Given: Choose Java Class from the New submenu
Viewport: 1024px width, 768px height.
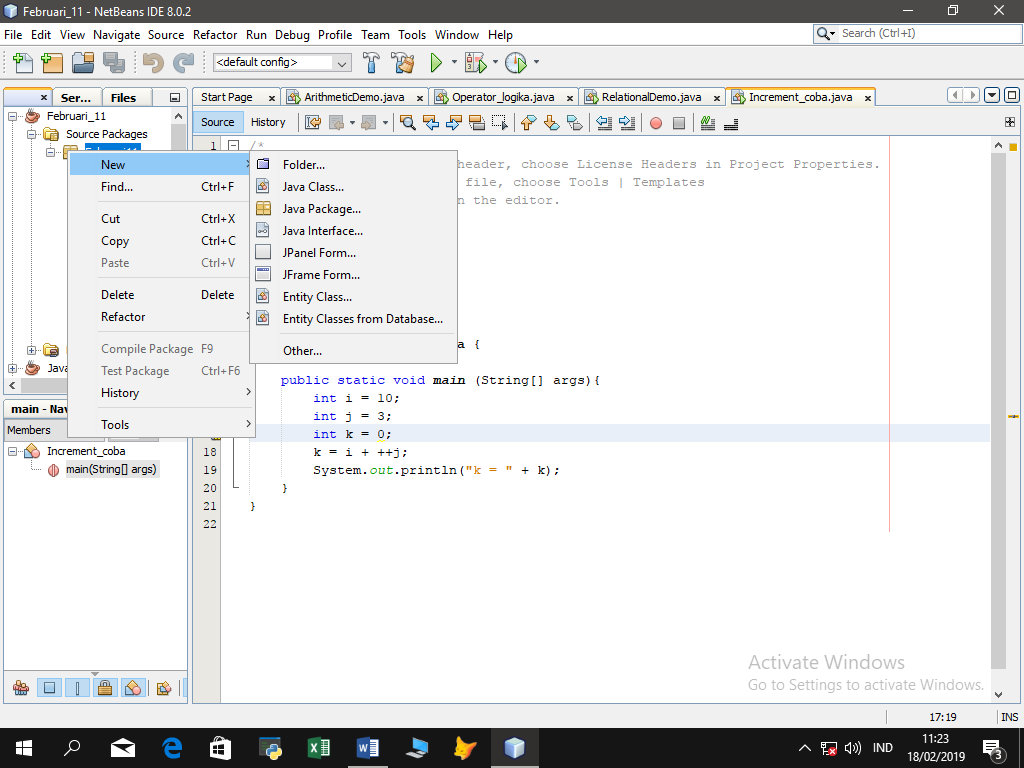Looking at the screenshot, I should pyautogui.click(x=314, y=186).
